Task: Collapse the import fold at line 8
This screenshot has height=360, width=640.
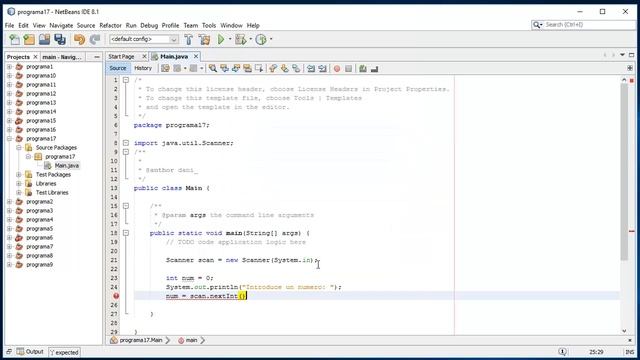Action: coord(126,143)
